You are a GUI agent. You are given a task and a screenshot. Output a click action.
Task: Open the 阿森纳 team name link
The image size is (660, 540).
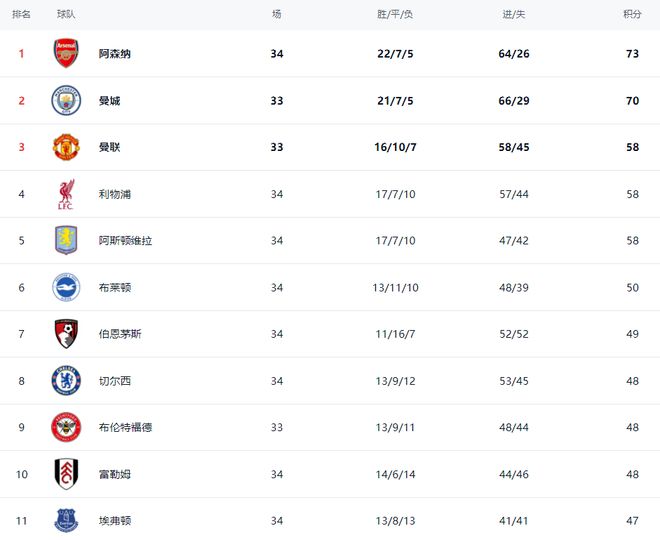point(115,54)
